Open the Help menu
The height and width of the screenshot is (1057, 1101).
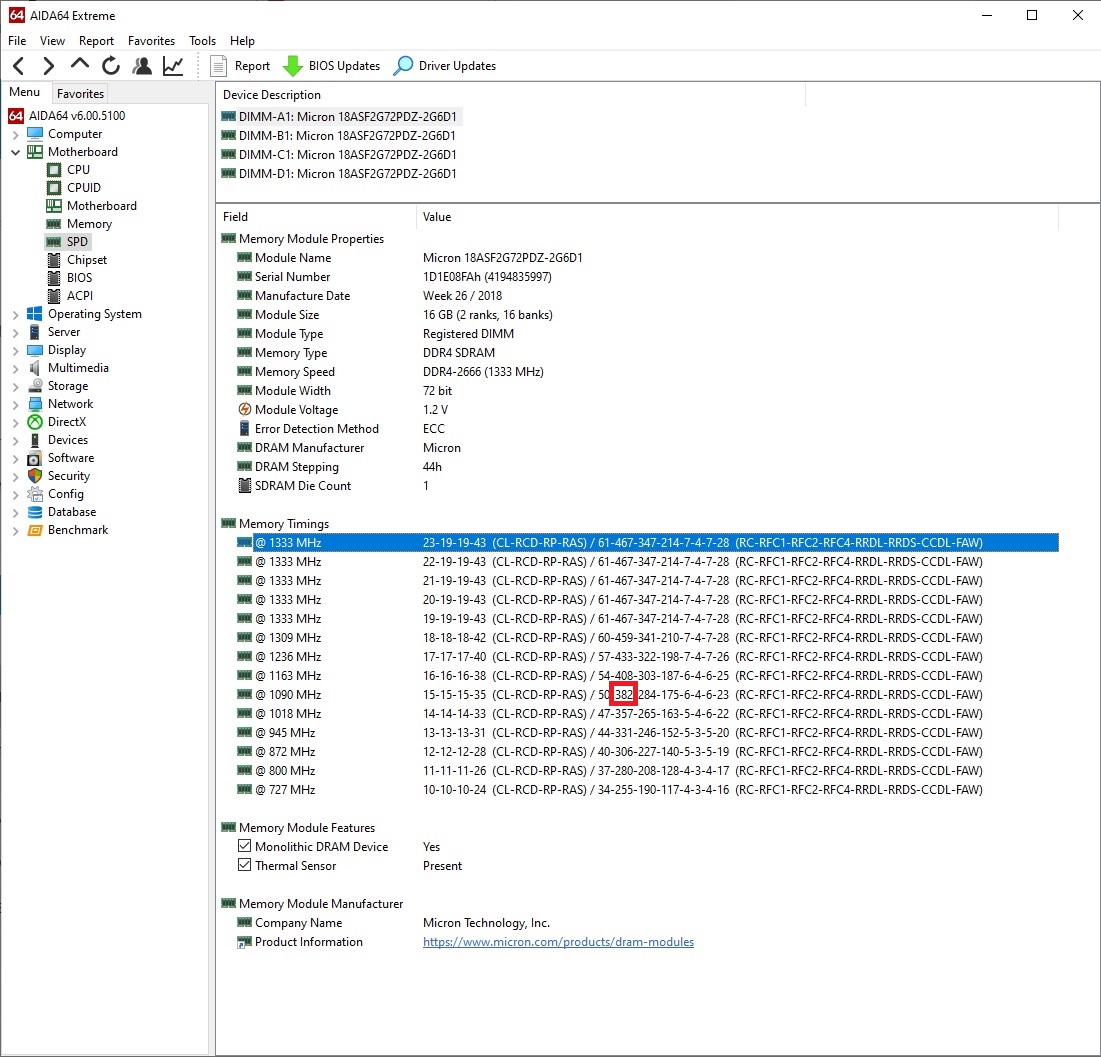242,41
